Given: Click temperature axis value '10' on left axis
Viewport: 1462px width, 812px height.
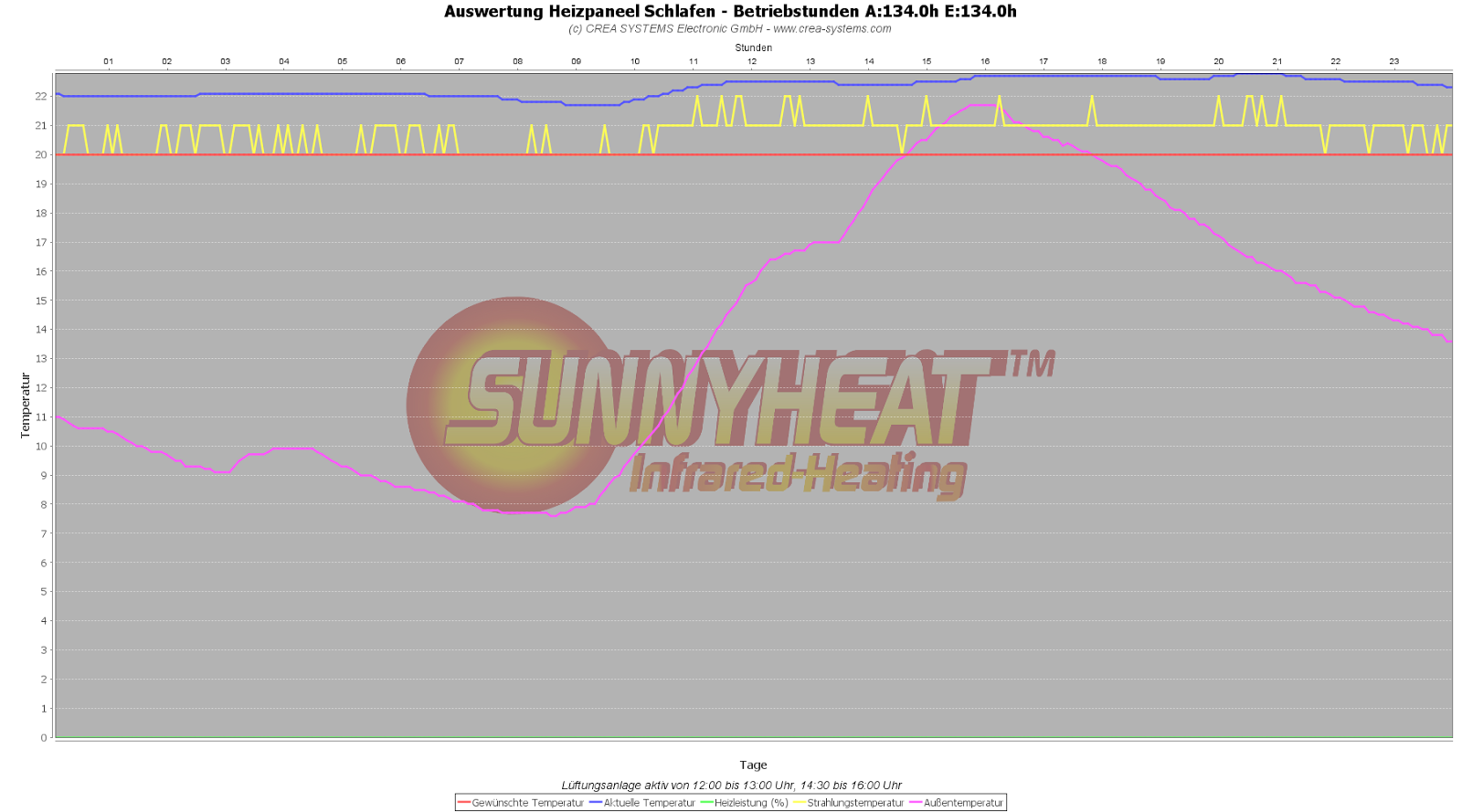Looking at the screenshot, I should tap(41, 447).
